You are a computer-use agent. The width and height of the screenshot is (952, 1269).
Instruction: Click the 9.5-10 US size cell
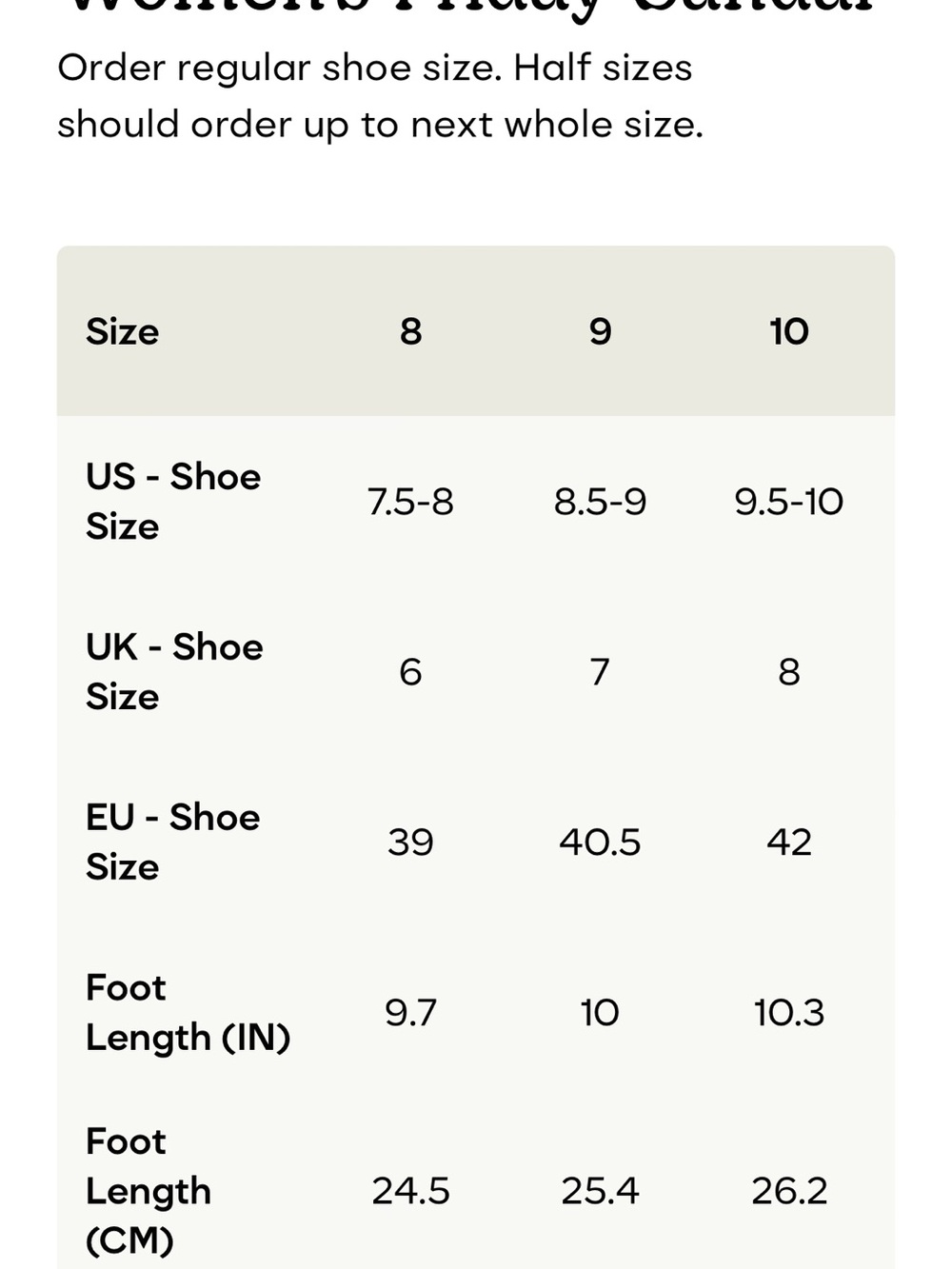click(789, 501)
